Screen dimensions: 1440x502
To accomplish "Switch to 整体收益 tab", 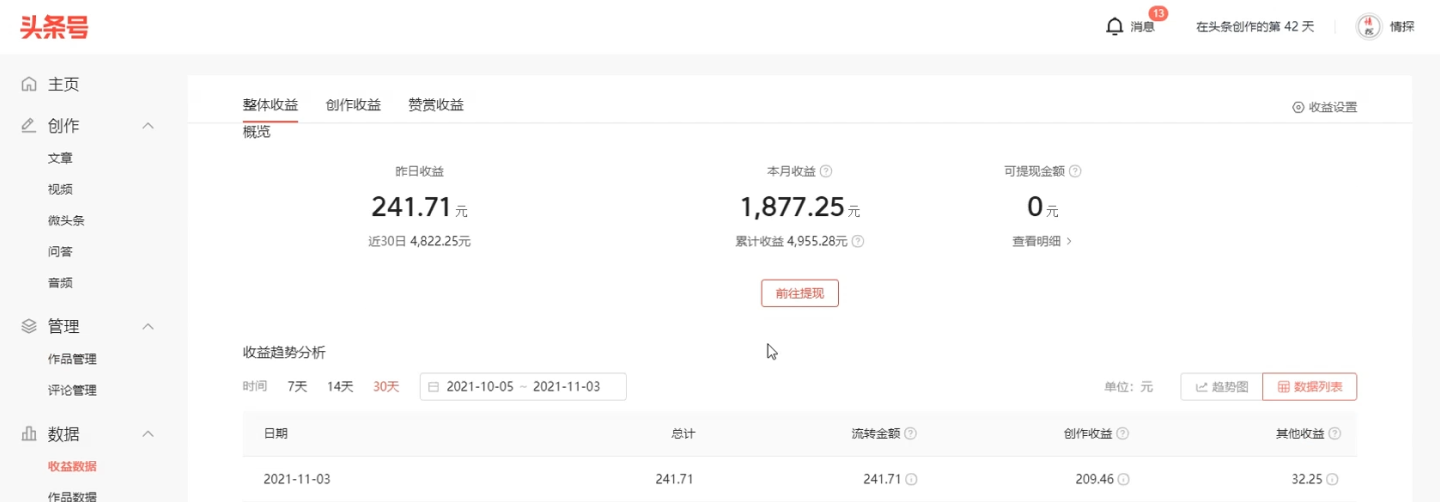I will [270, 105].
